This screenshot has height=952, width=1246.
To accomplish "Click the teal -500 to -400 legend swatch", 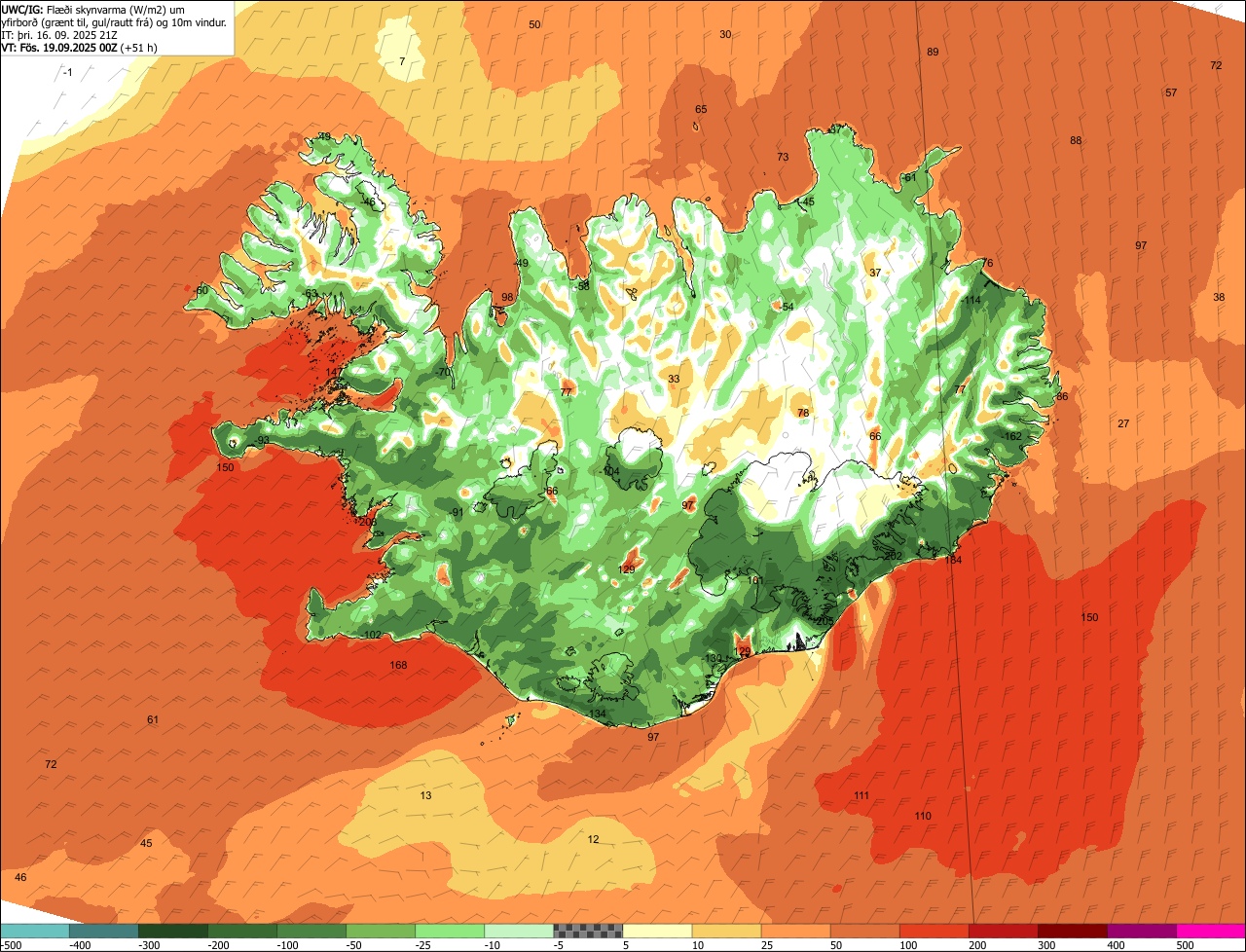I will click(x=35, y=931).
